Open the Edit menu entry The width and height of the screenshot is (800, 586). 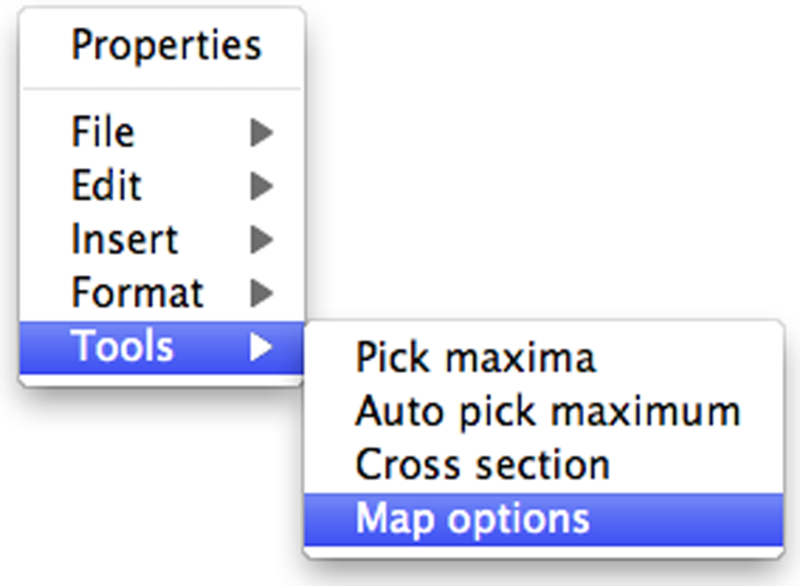pos(105,186)
